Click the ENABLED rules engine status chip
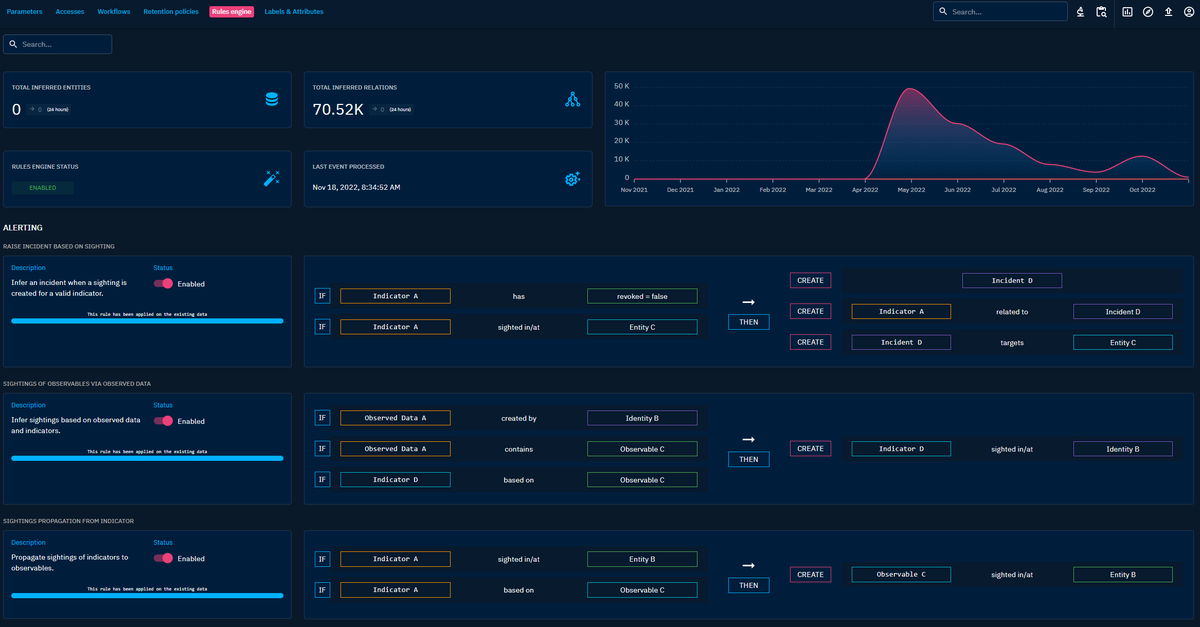 tap(43, 187)
